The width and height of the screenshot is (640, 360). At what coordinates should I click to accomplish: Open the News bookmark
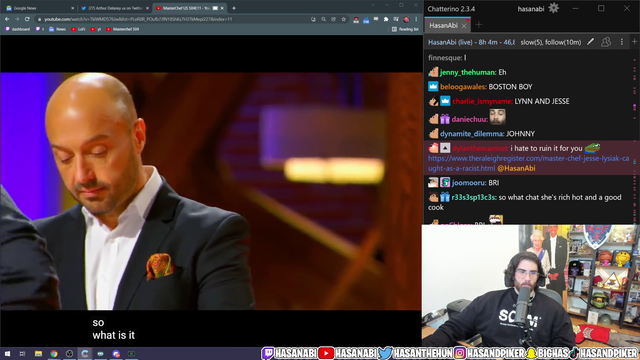click(x=58, y=29)
